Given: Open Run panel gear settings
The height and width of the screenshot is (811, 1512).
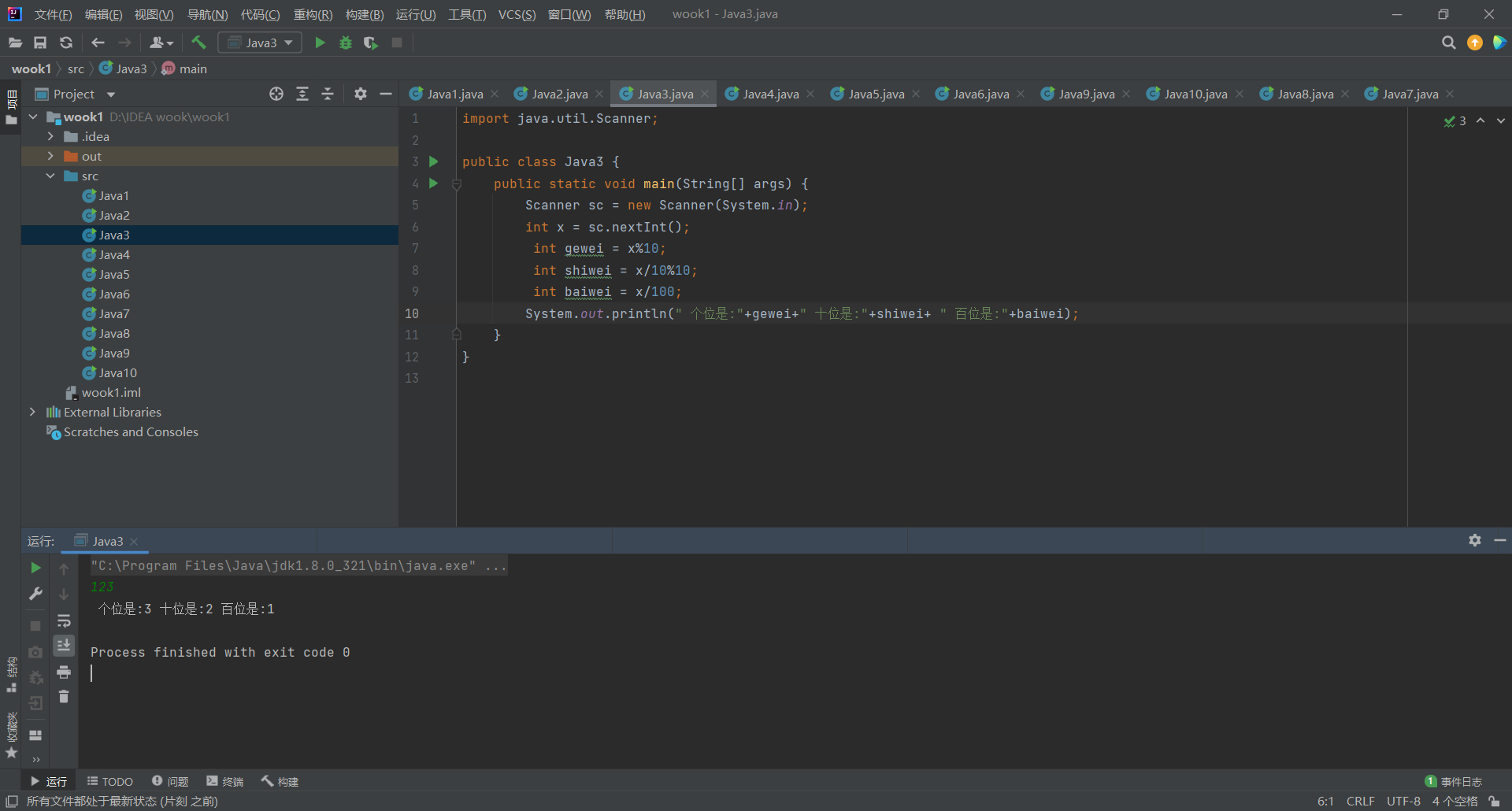Looking at the screenshot, I should (1475, 540).
